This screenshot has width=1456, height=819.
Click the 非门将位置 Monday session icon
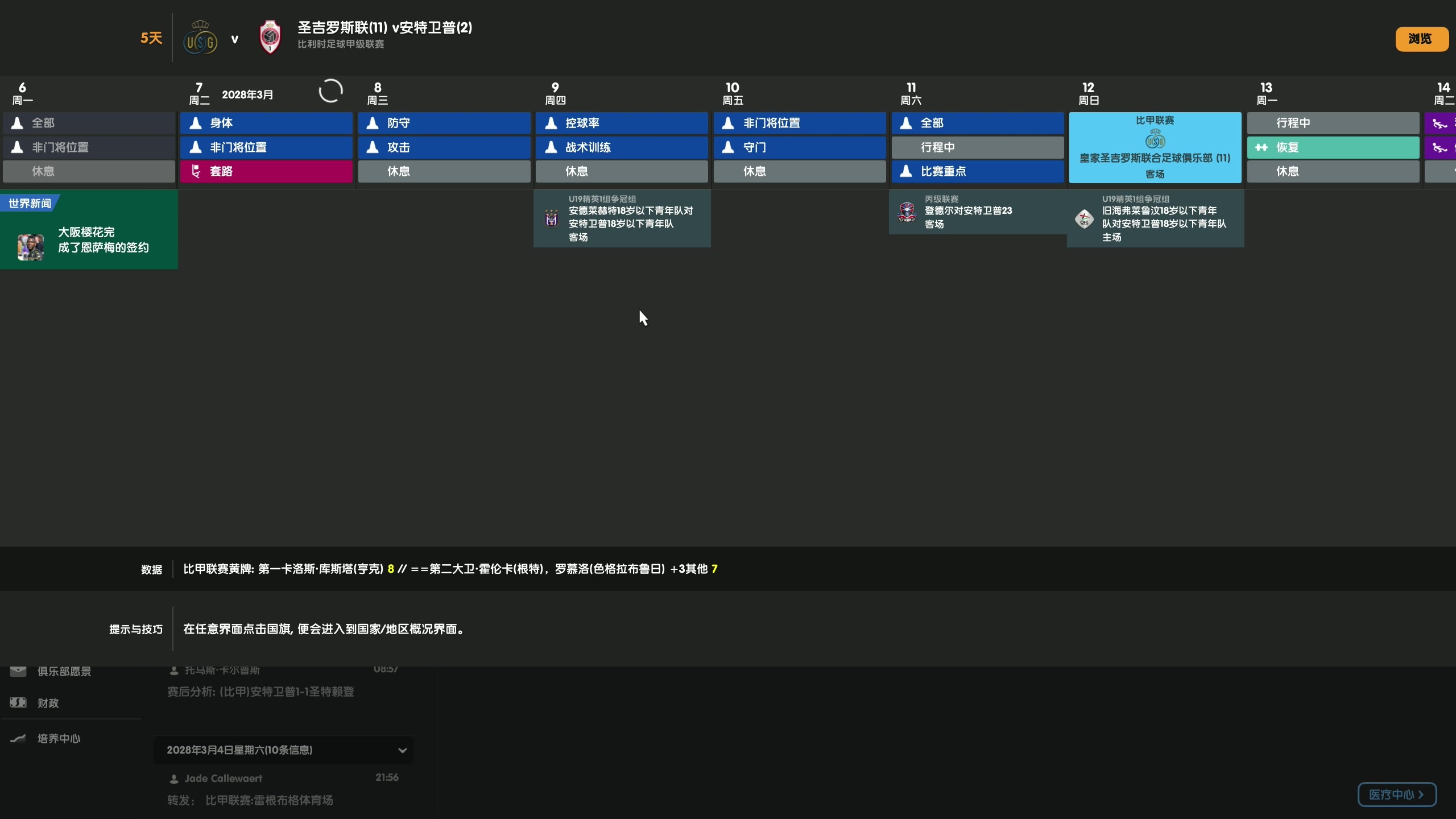click(x=17, y=146)
